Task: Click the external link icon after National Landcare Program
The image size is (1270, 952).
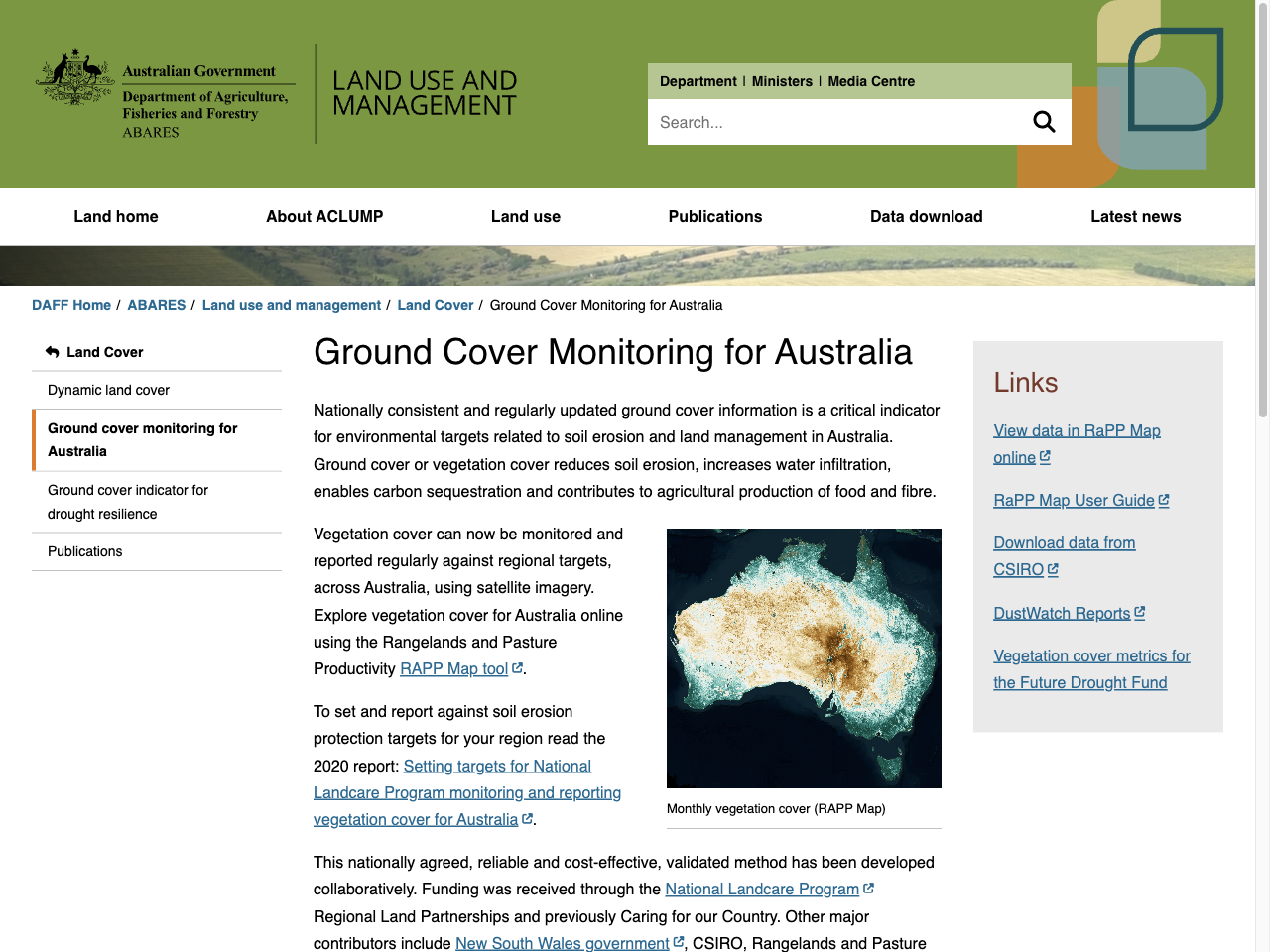Action: click(x=870, y=887)
